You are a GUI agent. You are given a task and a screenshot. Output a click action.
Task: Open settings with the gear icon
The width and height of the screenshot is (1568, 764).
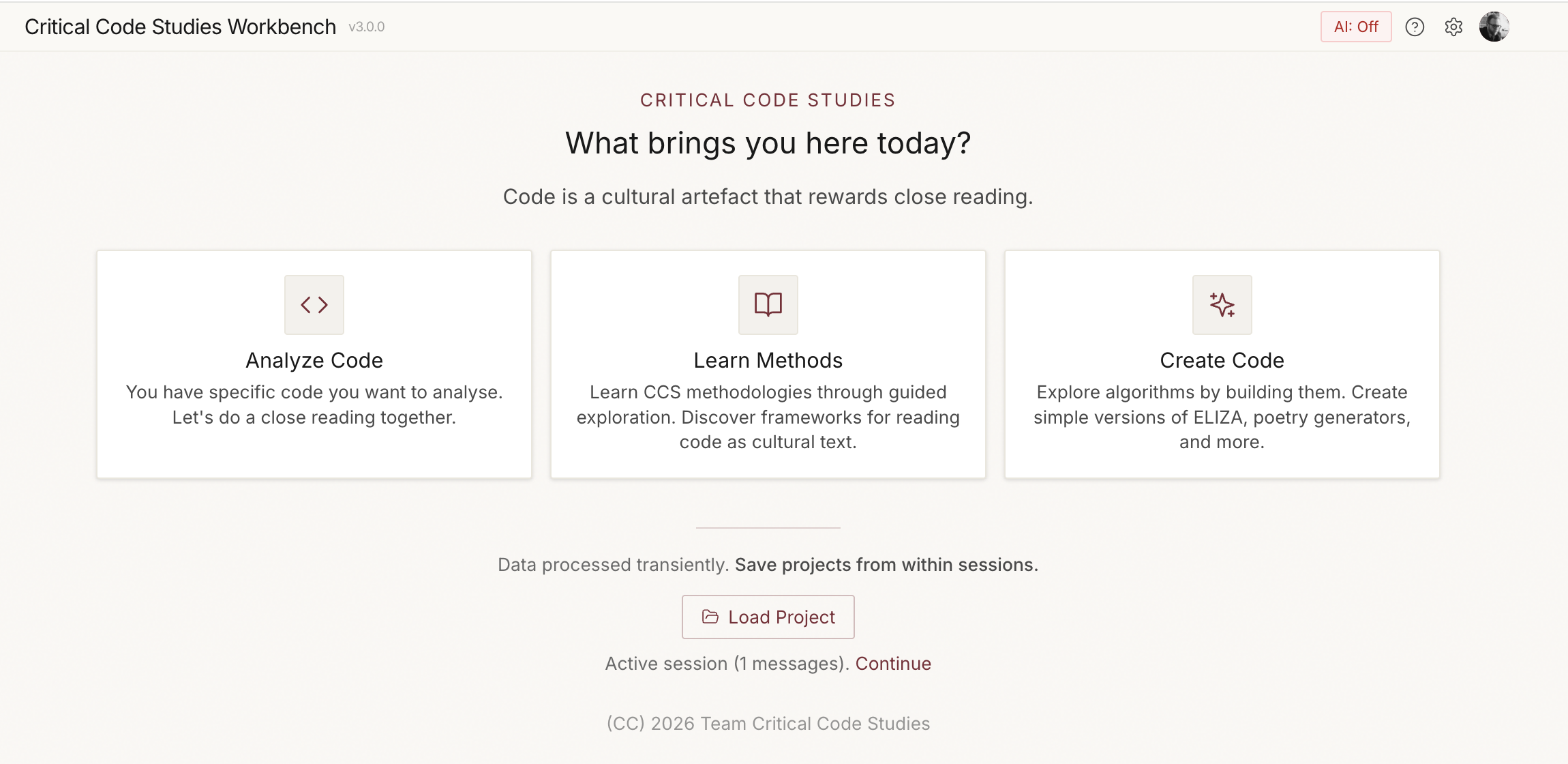click(1453, 27)
